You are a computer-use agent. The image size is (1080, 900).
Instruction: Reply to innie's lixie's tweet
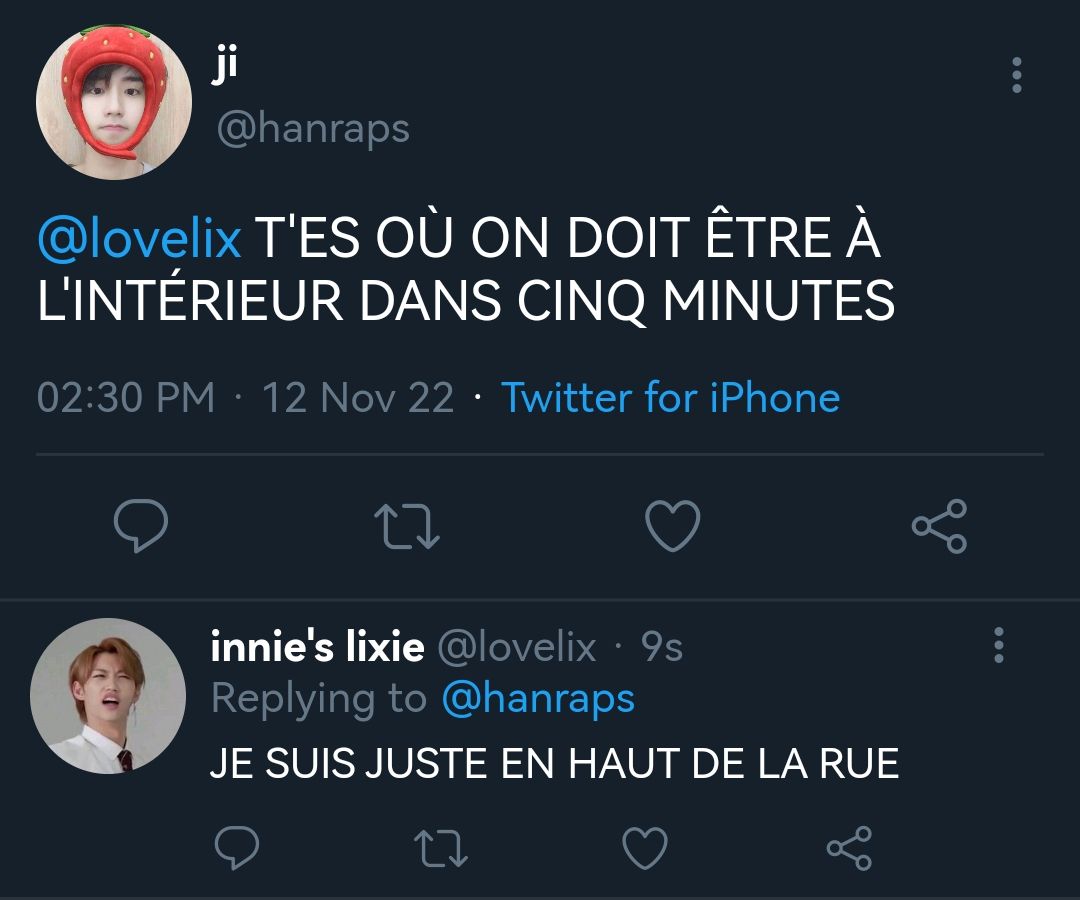pos(237,847)
